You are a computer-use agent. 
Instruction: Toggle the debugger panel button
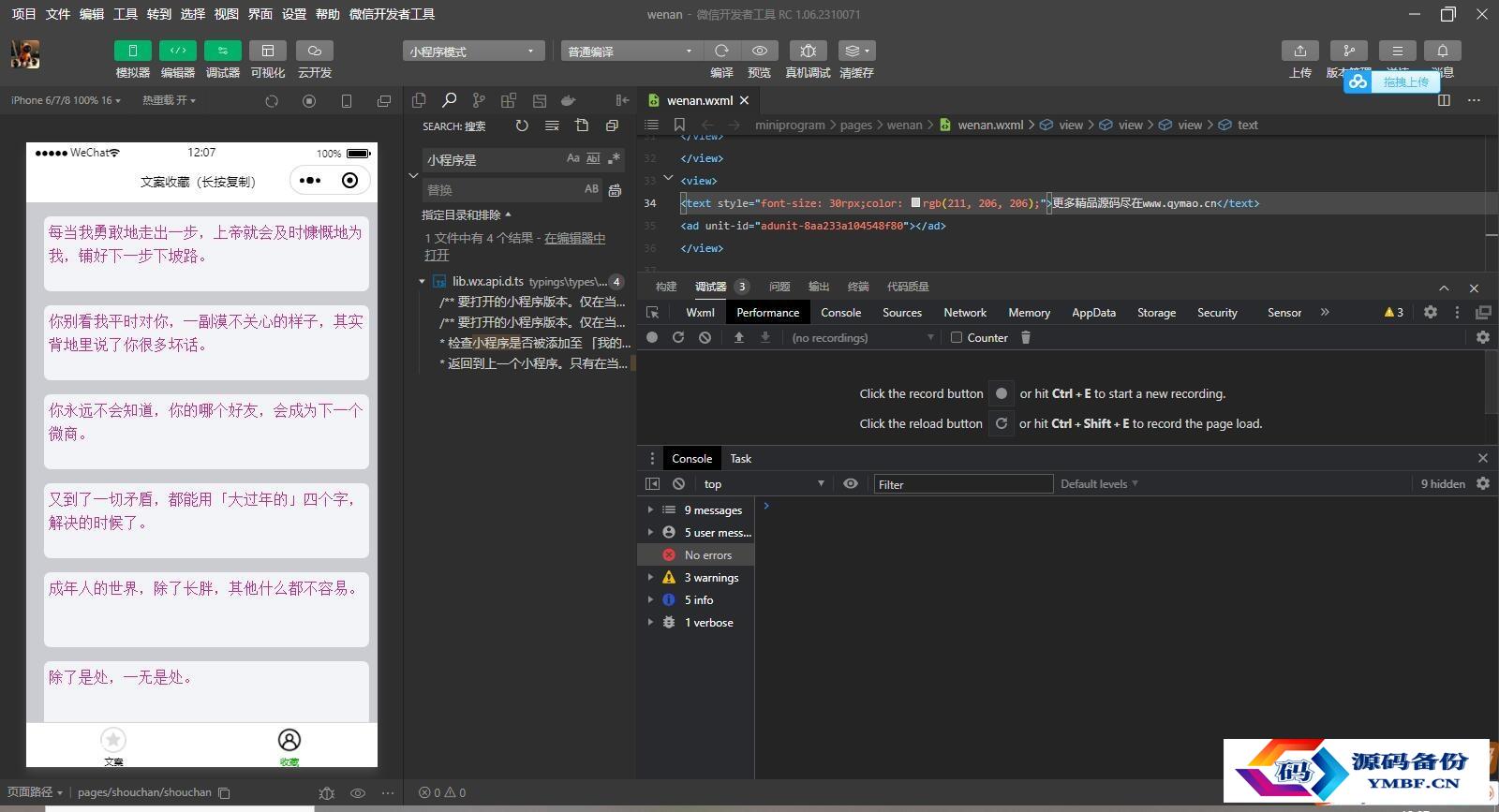tap(223, 51)
